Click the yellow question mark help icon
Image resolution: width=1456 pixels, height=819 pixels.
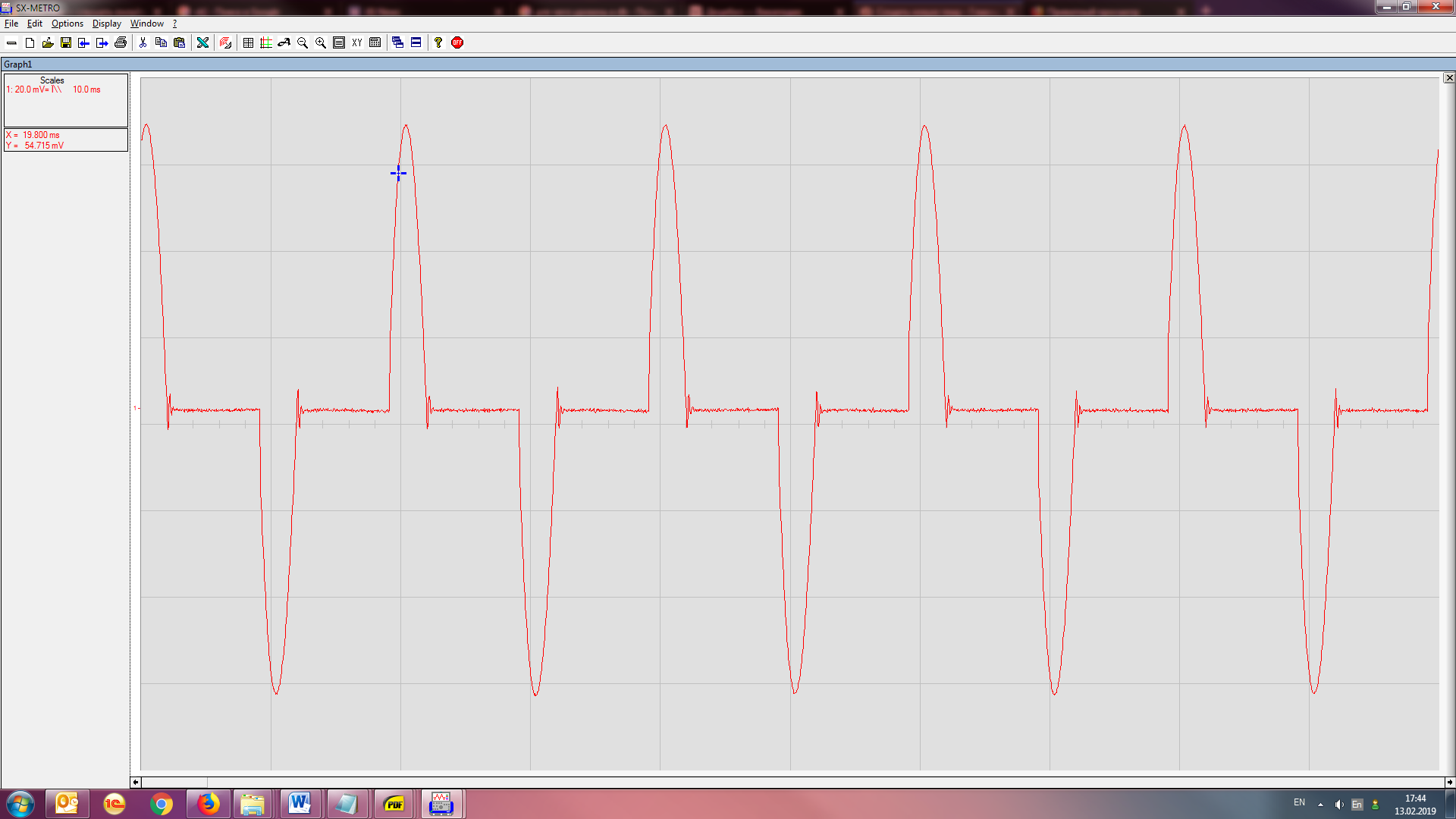[x=438, y=43]
